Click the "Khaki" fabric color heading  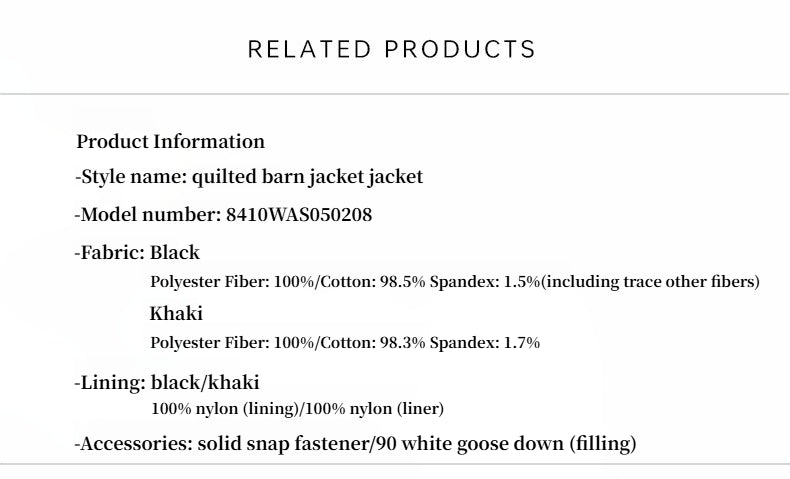176,314
